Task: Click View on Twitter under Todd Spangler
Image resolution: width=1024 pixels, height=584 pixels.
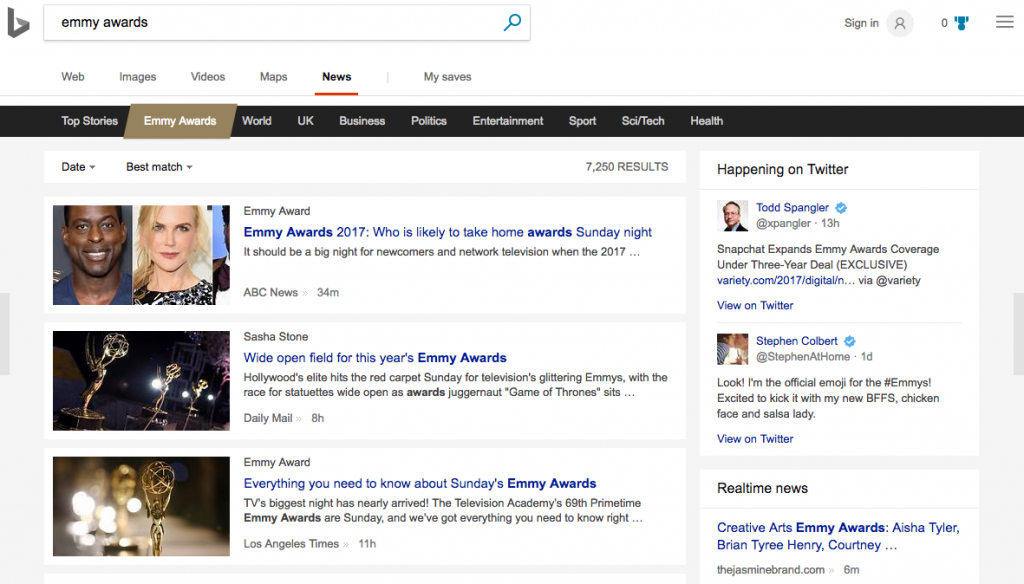Action: (755, 306)
